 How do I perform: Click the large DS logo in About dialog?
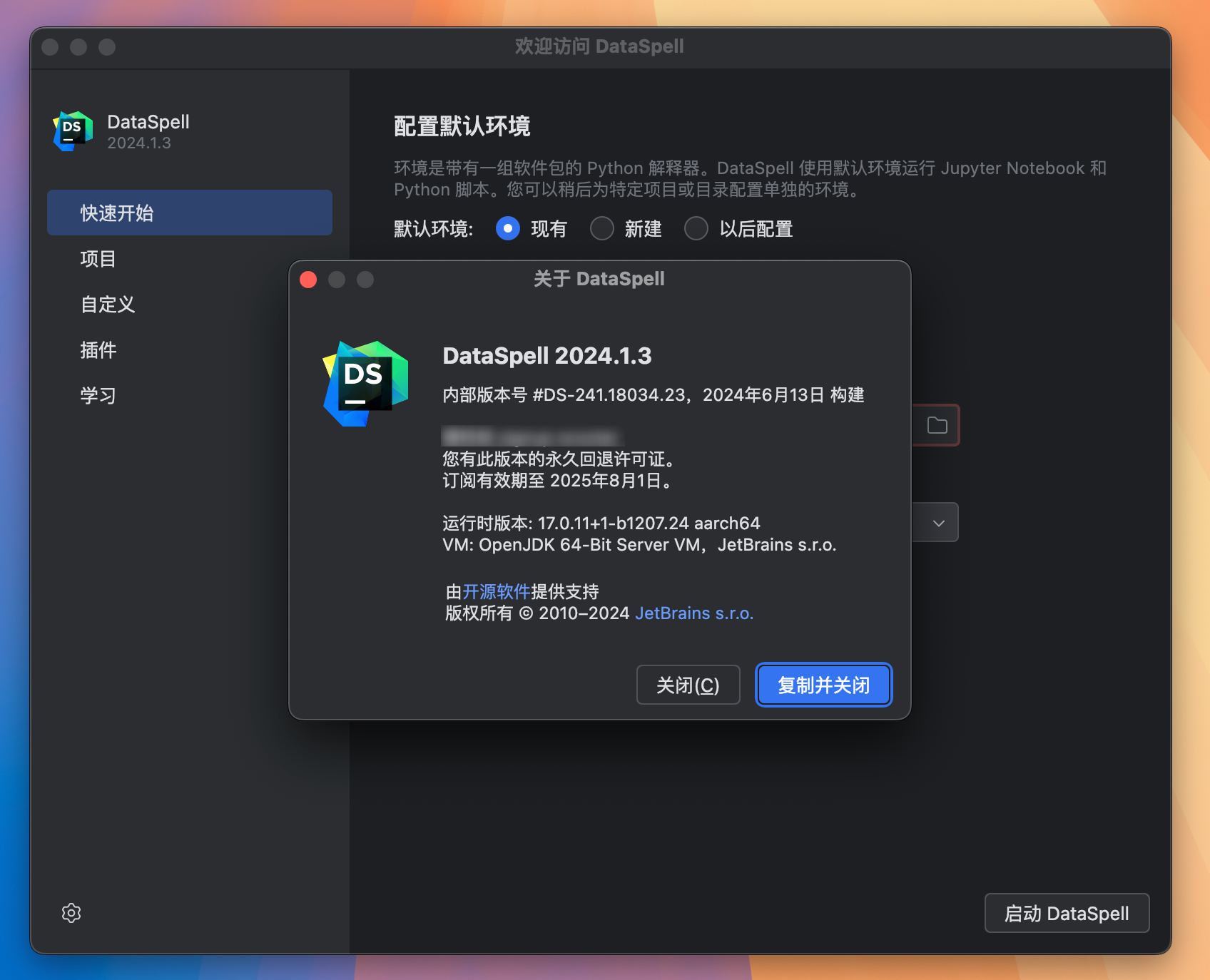[x=365, y=383]
